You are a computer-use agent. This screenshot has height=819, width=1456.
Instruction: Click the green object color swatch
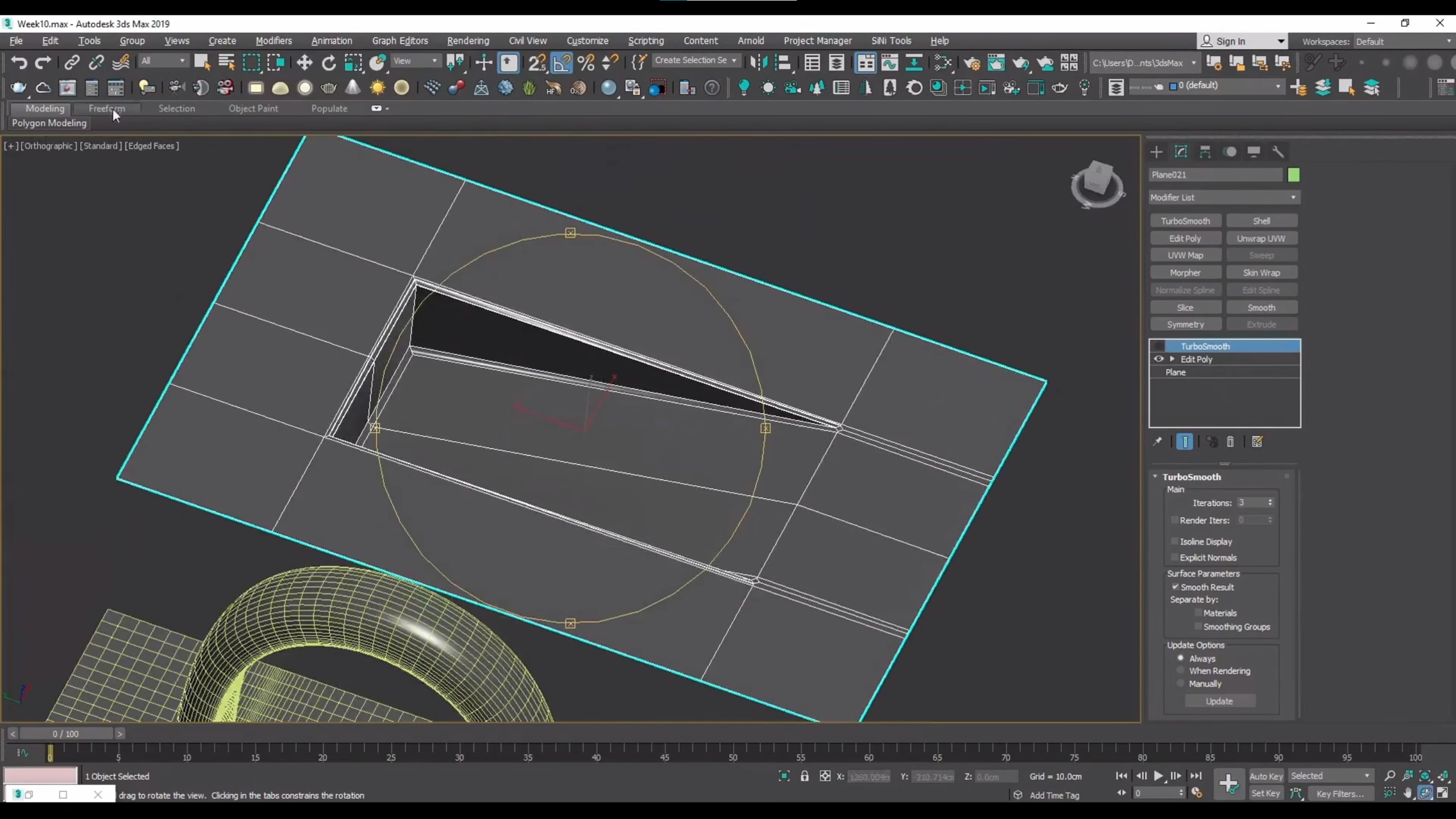[x=1293, y=175]
